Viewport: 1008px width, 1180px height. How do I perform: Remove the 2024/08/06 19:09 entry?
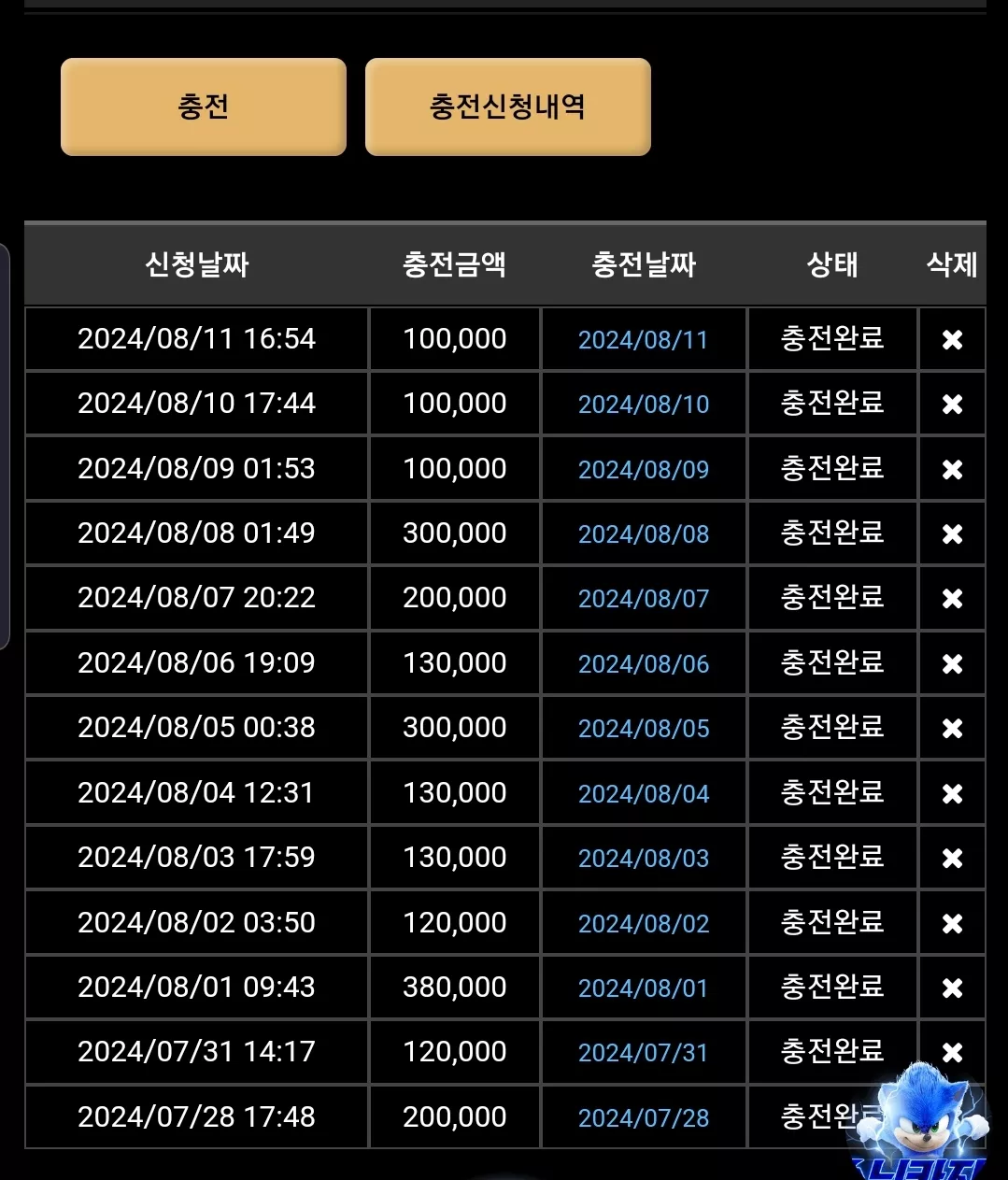(x=952, y=663)
